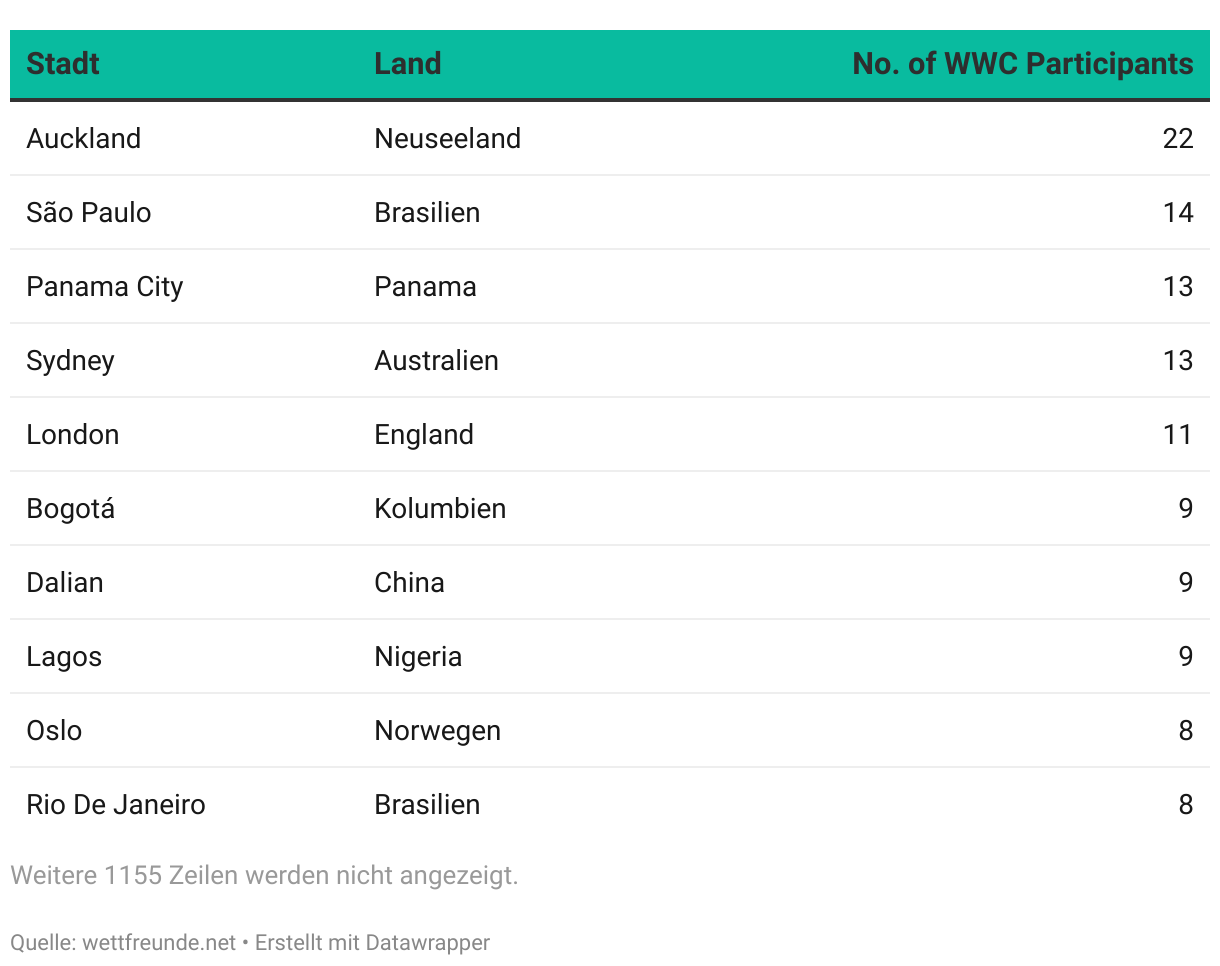Click the Stadt column header
The image size is (1220, 966).
62,64
